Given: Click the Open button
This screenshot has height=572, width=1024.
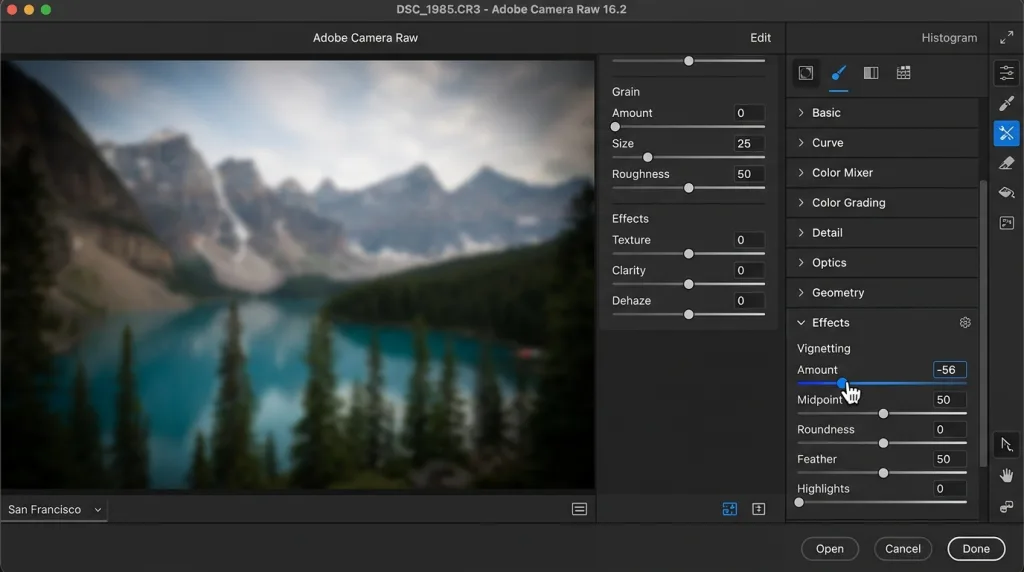Looking at the screenshot, I should [829, 549].
